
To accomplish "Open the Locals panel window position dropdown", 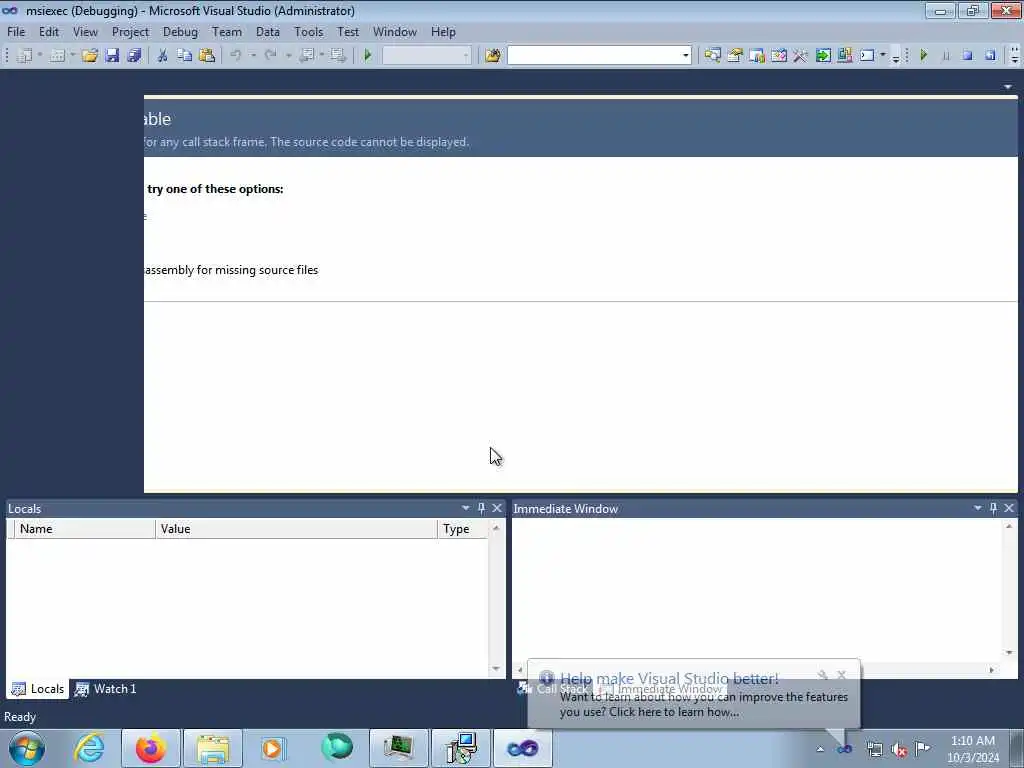I will [x=466, y=508].
